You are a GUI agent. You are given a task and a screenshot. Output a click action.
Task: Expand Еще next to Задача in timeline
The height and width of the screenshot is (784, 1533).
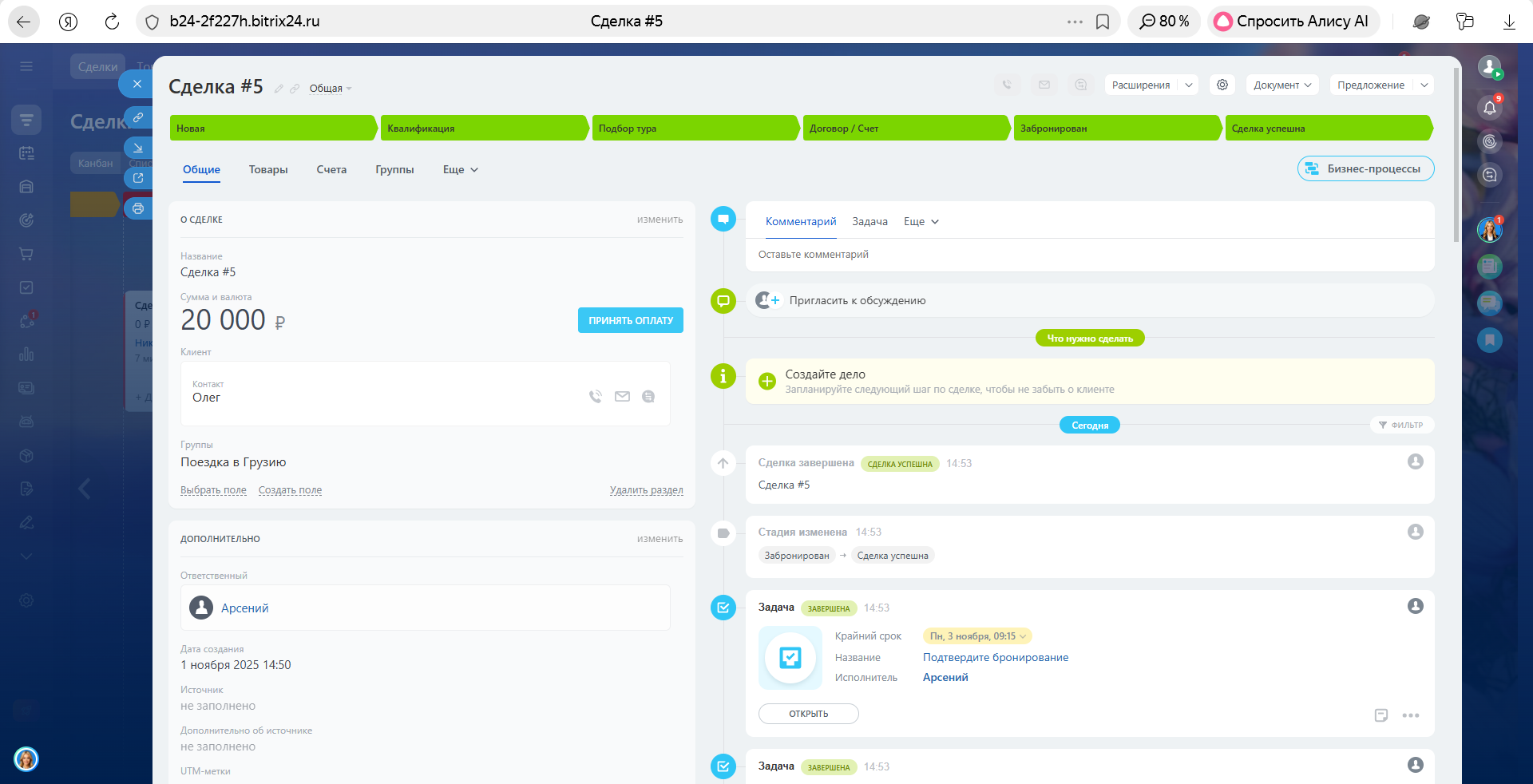921,221
